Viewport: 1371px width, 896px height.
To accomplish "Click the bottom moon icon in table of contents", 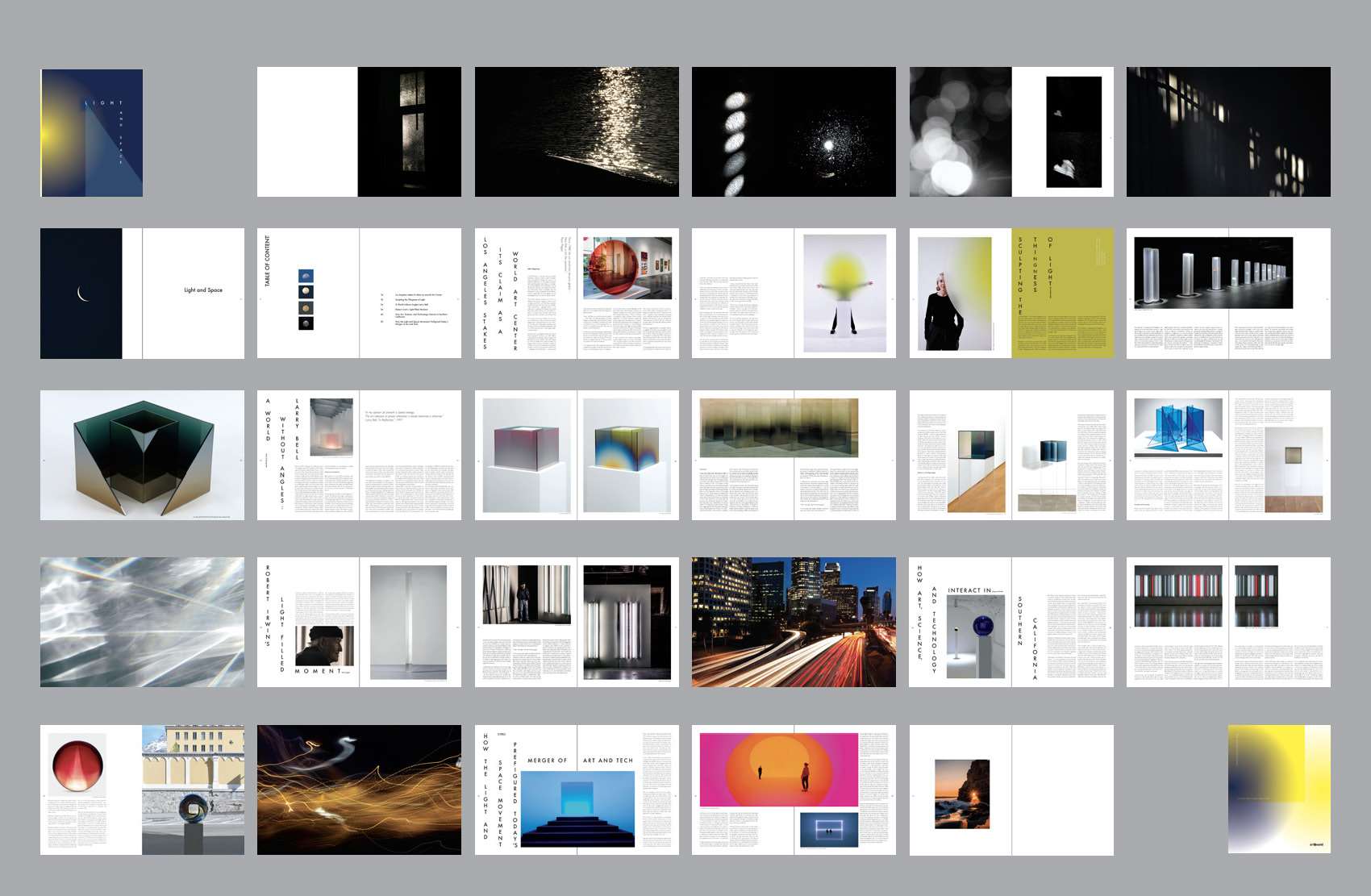I will 306,323.
